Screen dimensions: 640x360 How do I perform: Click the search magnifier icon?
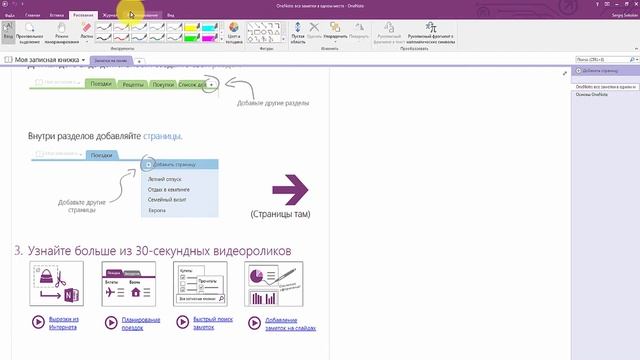coord(632,60)
